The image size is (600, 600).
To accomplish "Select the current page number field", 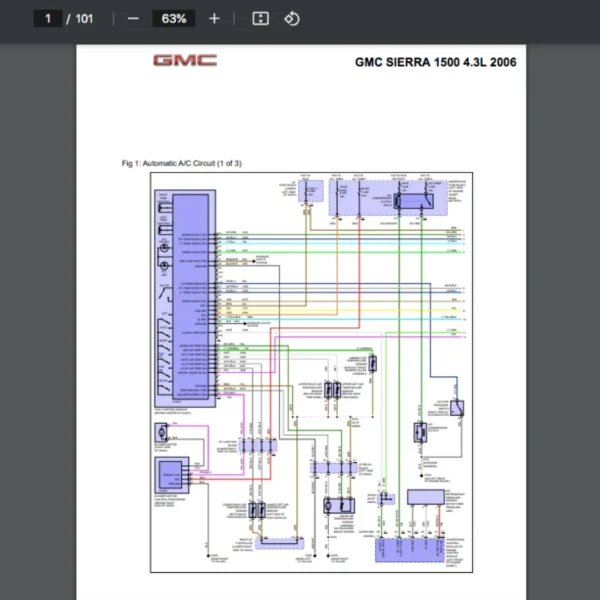I will pyautogui.click(x=48, y=18).
